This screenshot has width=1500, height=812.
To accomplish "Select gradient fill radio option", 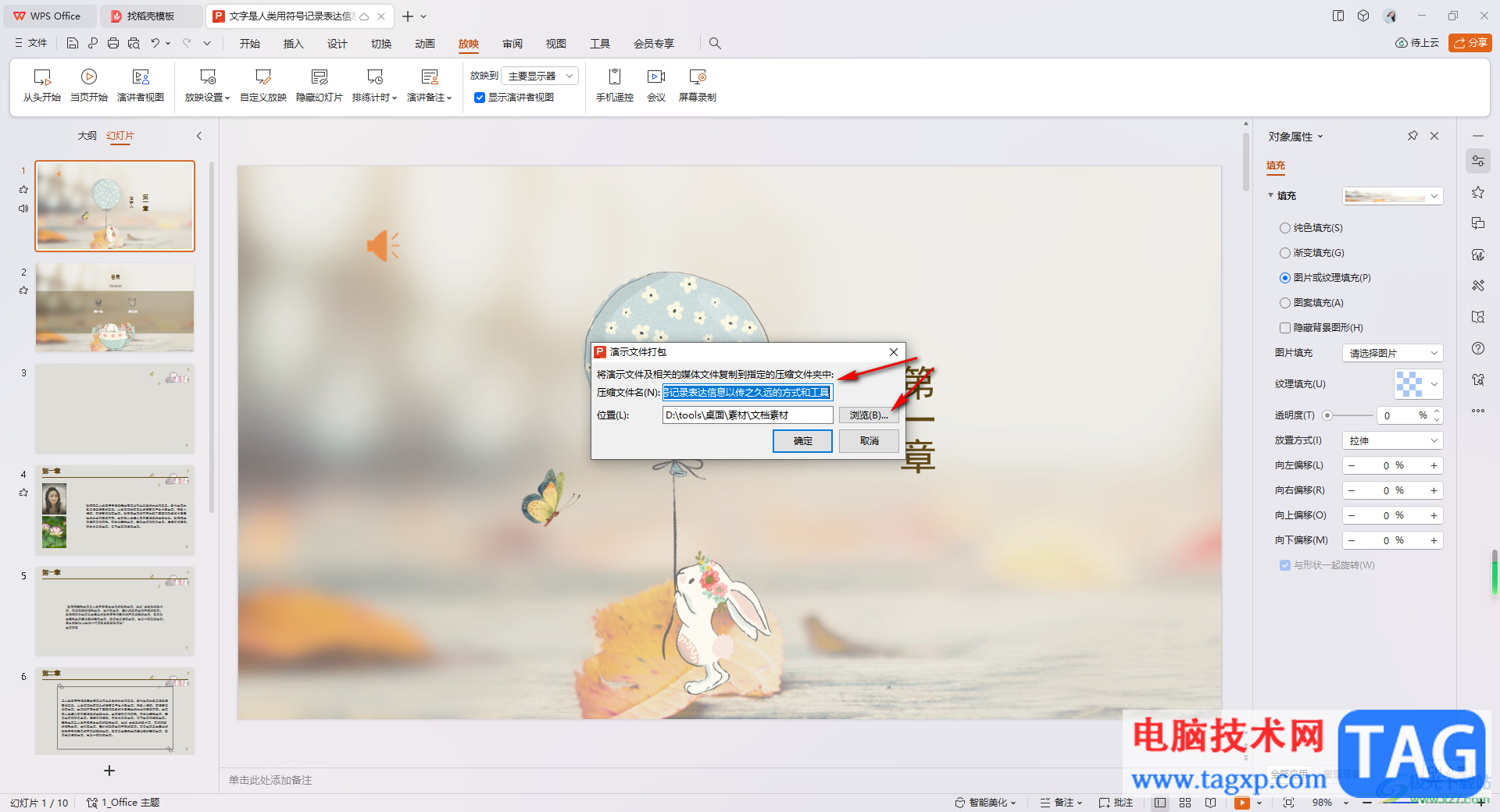I will [x=1285, y=253].
